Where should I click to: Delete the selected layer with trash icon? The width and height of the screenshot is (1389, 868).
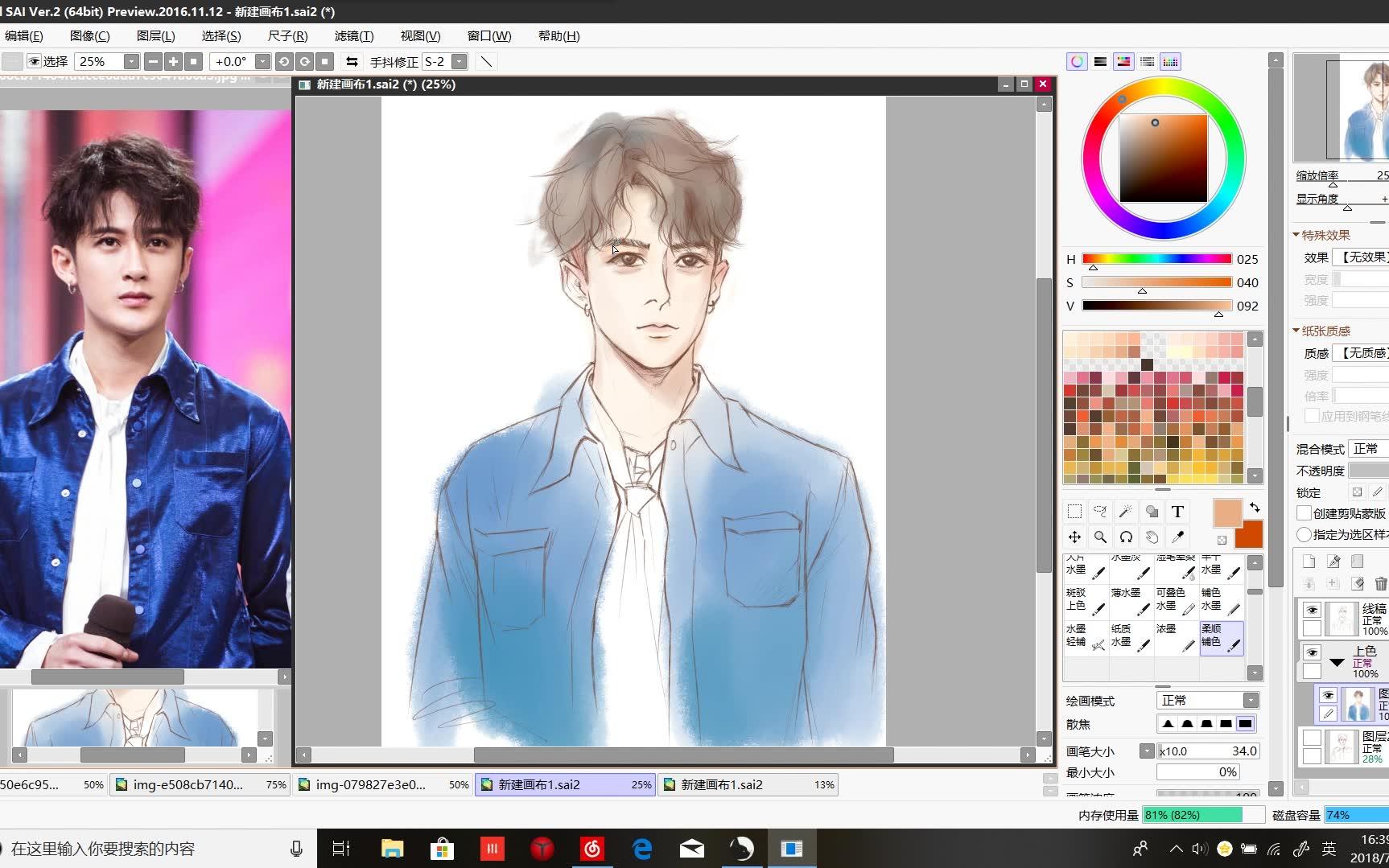[x=1381, y=583]
